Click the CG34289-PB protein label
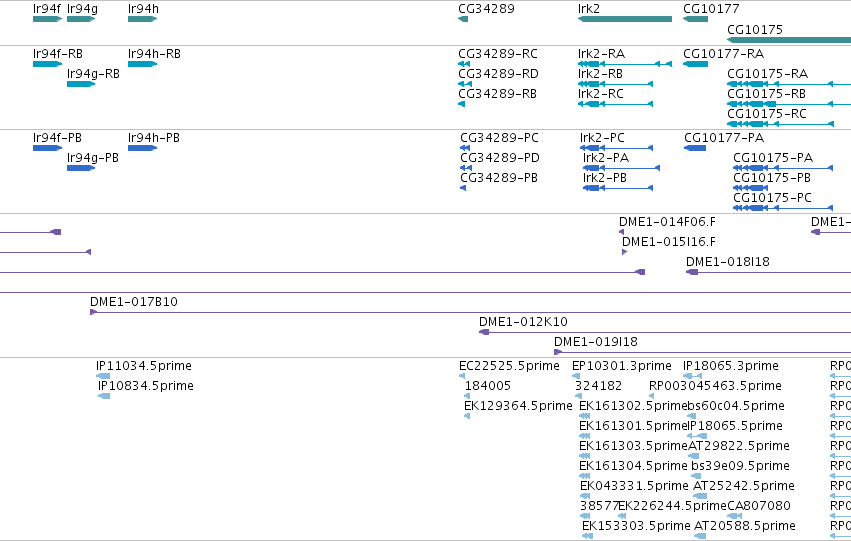 click(499, 178)
